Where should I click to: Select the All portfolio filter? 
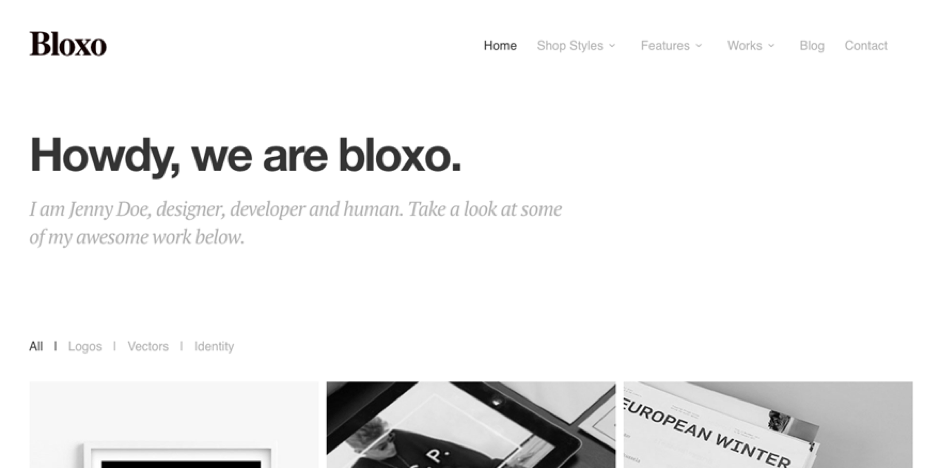pos(36,346)
